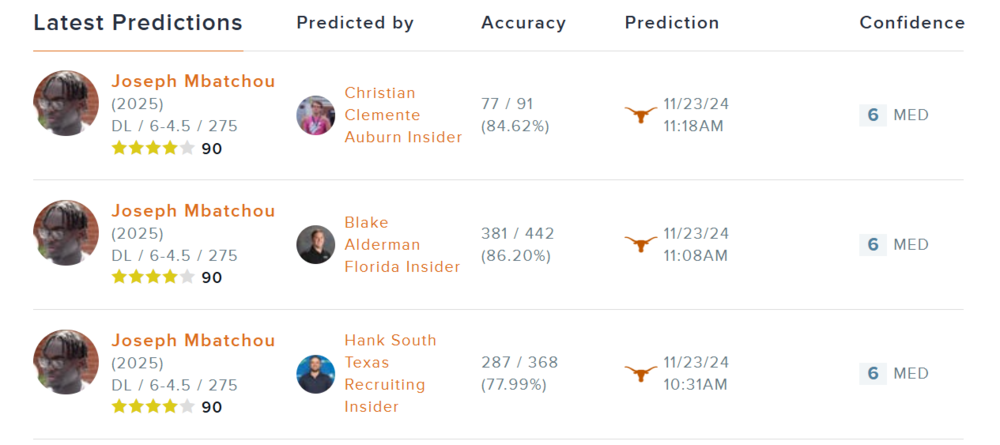Click Texas Longhorns logo in Christian Clemente's prediction

(641, 115)
